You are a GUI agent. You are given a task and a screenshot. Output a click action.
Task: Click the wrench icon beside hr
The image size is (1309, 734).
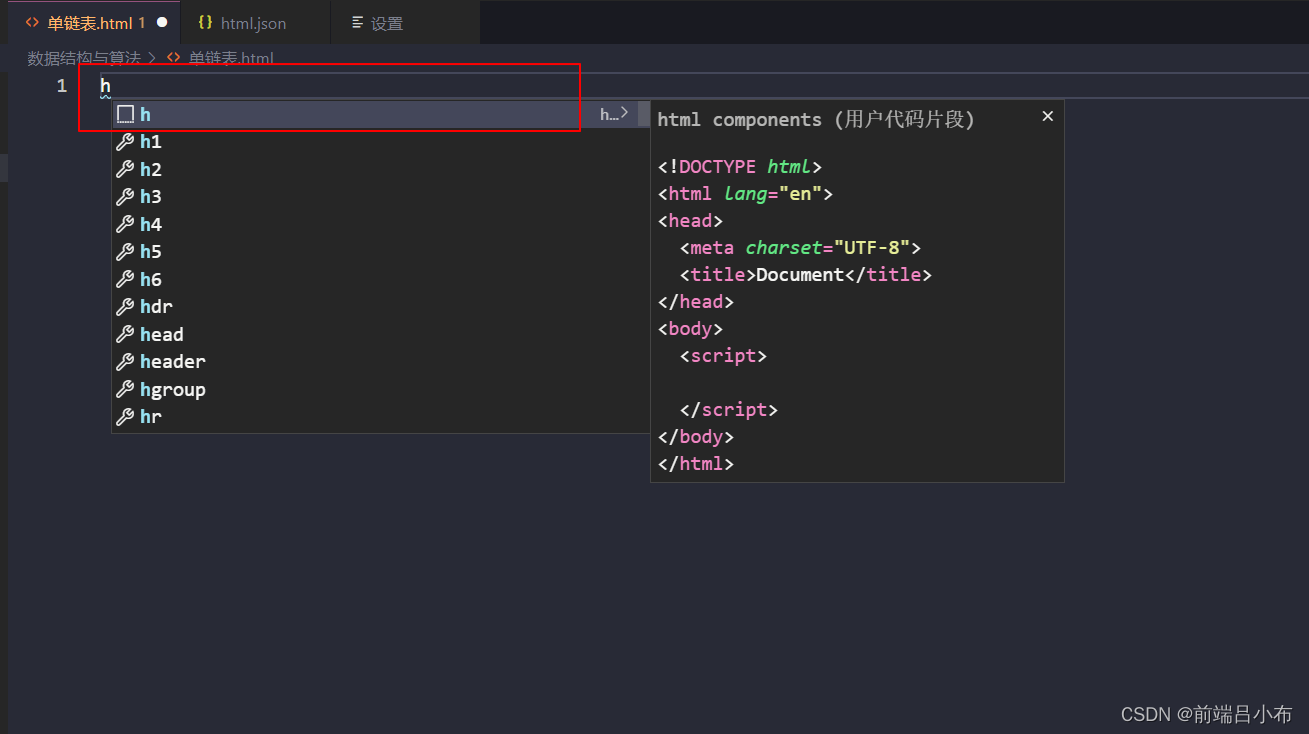coord(125,417)
